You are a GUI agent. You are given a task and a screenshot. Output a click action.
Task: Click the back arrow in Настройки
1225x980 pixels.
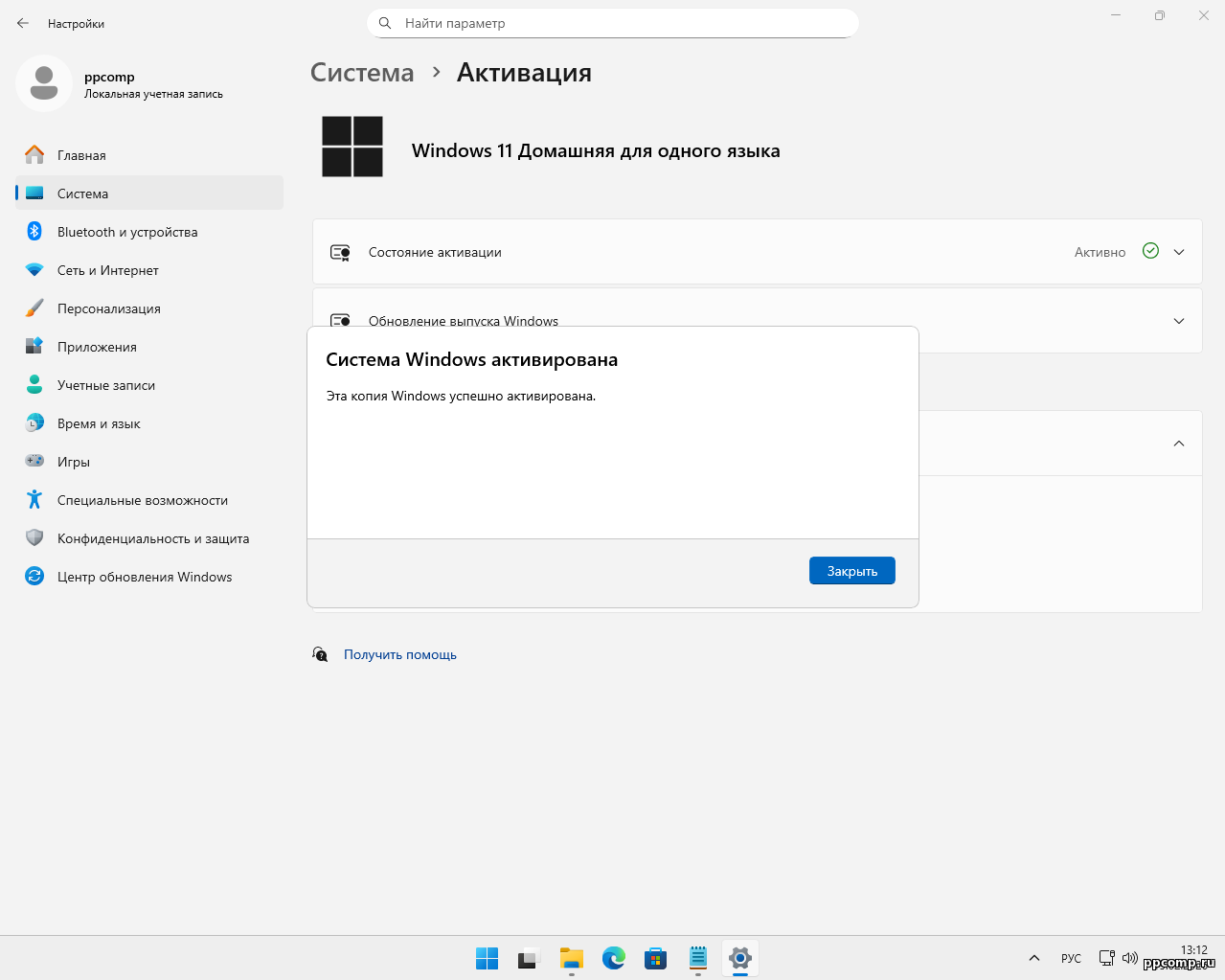pos(23,23)
